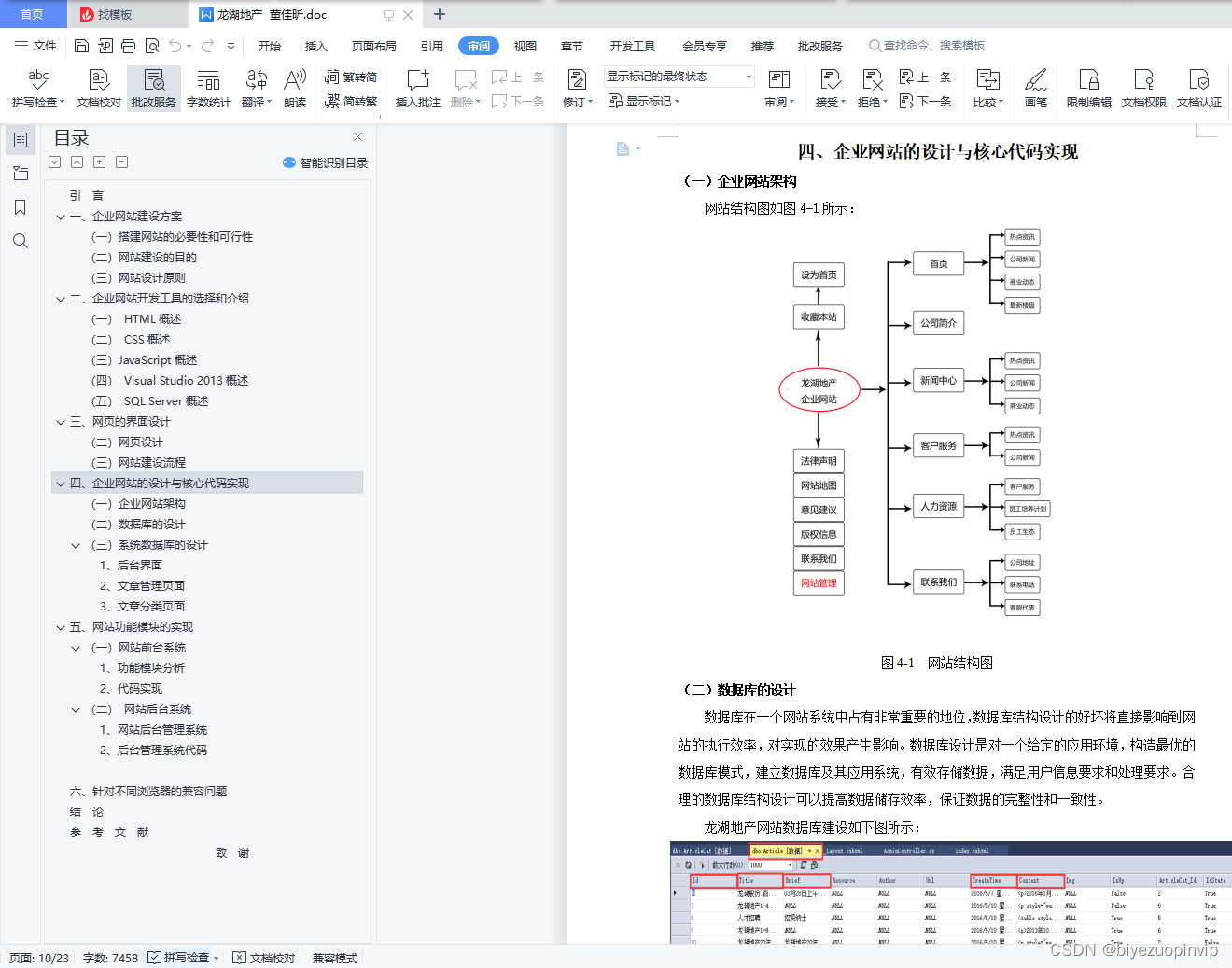Insert a comment with 插入批注
This screenshot has width=1232, height=968.
(416, 89)
